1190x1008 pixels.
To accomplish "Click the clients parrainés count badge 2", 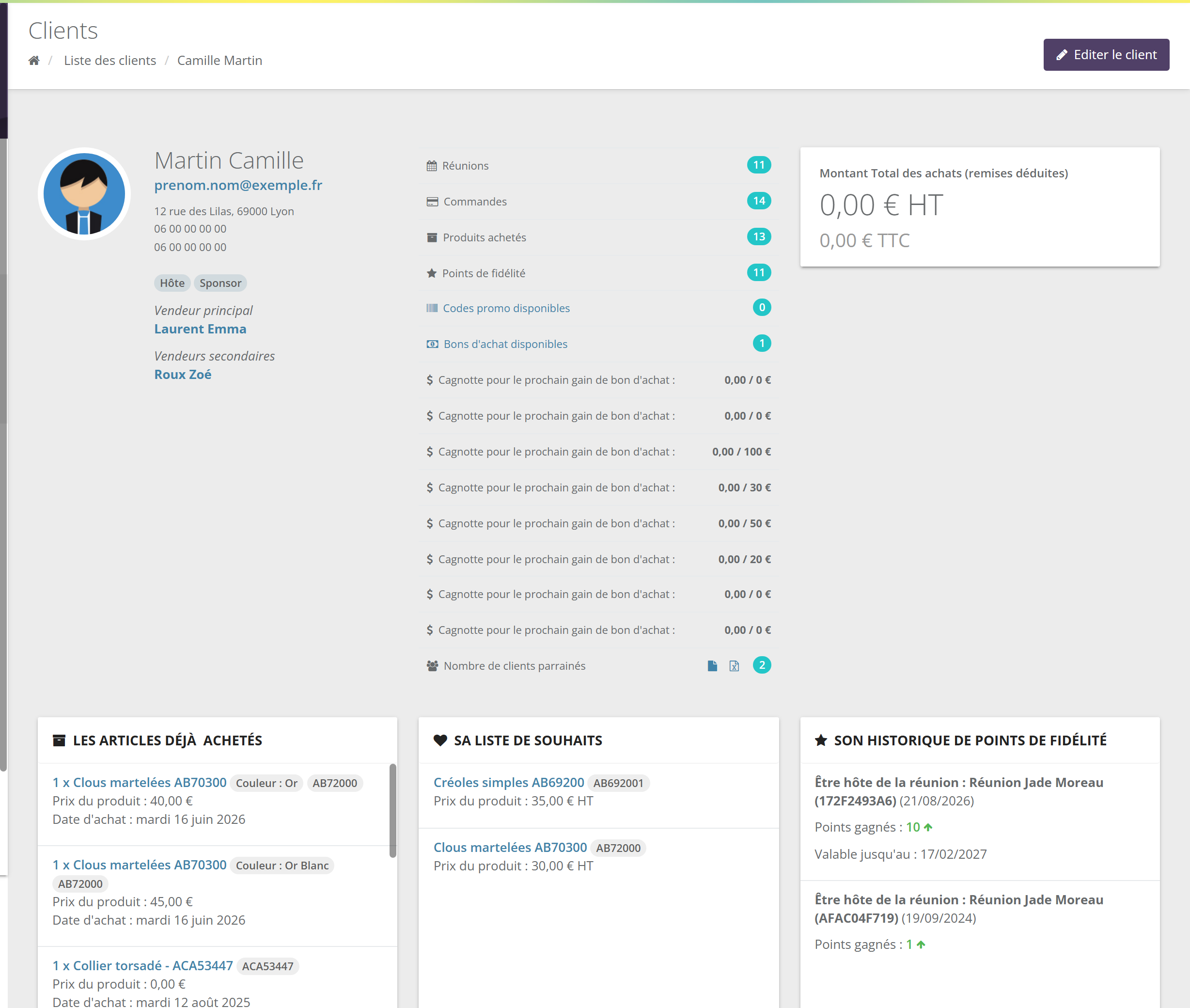I will [762, 665].
